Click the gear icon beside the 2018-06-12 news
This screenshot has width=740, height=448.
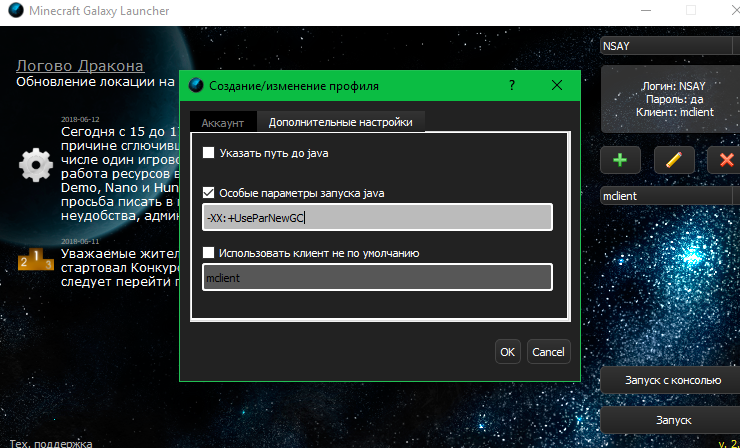pos(36,165)
